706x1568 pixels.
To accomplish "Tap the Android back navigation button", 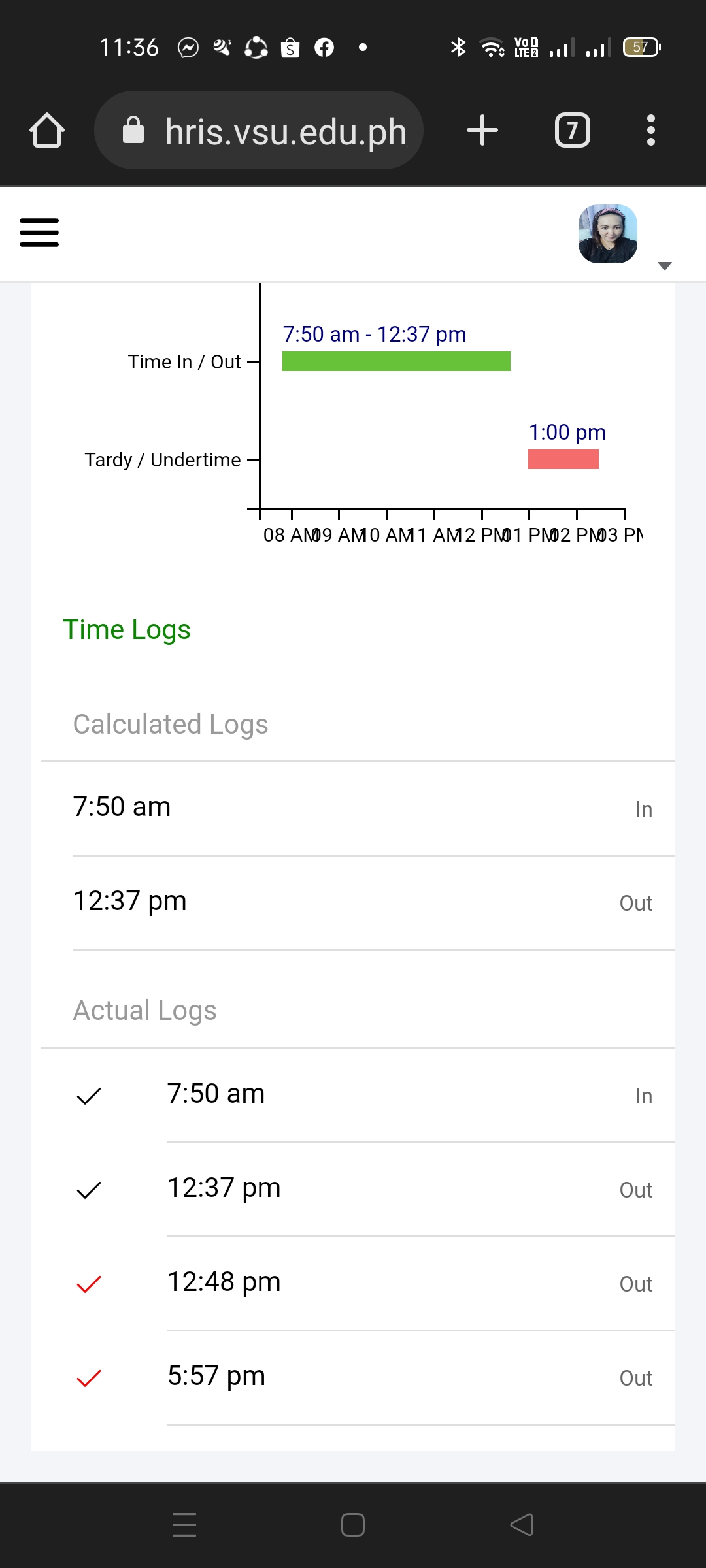I will pyautogui.click(x=522, y=1525).
